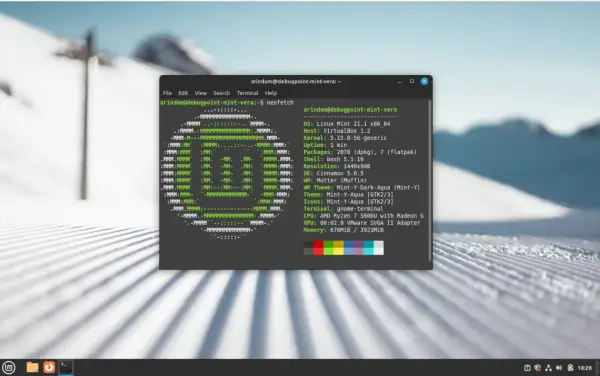The height and width of the screenshot is (376, 600).
Task: Click the 'neofetch' command text
Action: coord(280,103)
